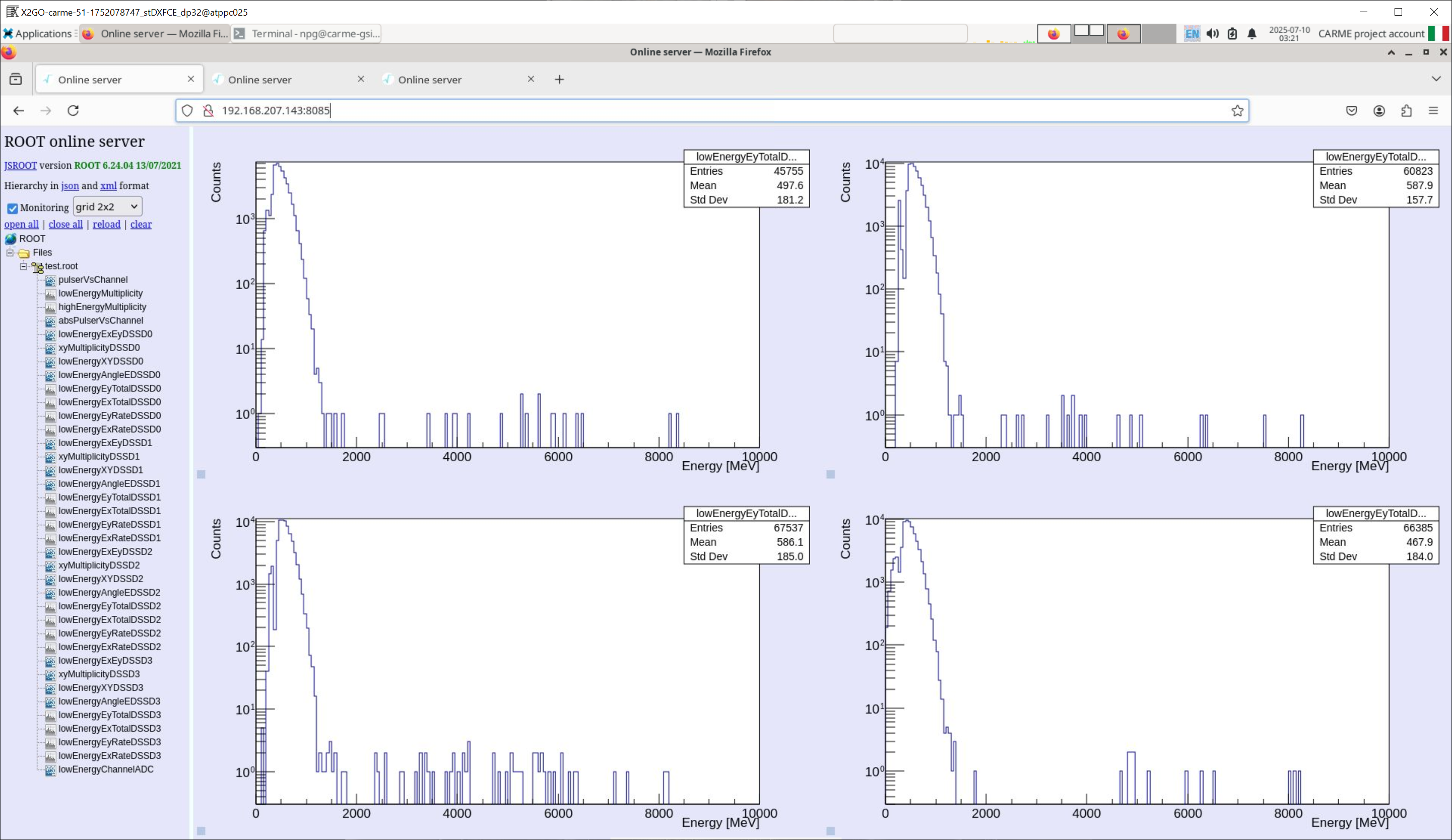Toggle the Monitoring checkbox

coord(12,208)
